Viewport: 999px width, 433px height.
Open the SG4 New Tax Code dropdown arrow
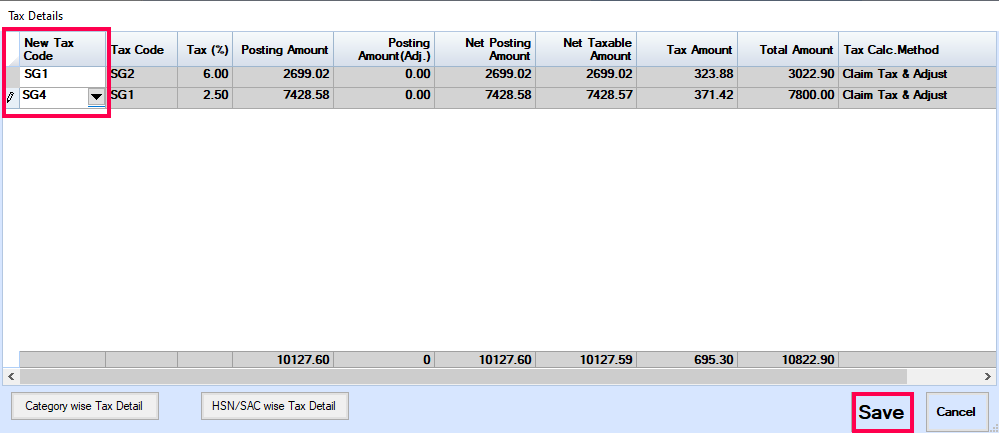point(96,97)
